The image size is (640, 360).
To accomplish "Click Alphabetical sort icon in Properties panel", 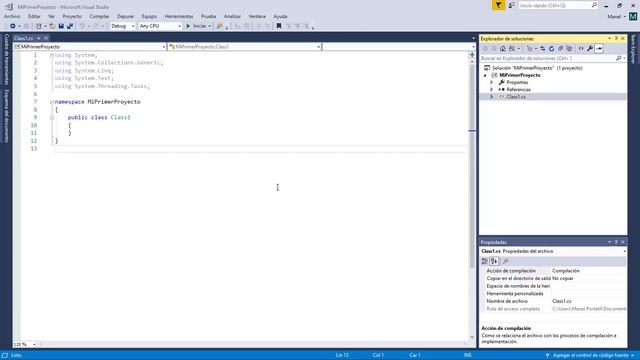I will pos(494,261).
